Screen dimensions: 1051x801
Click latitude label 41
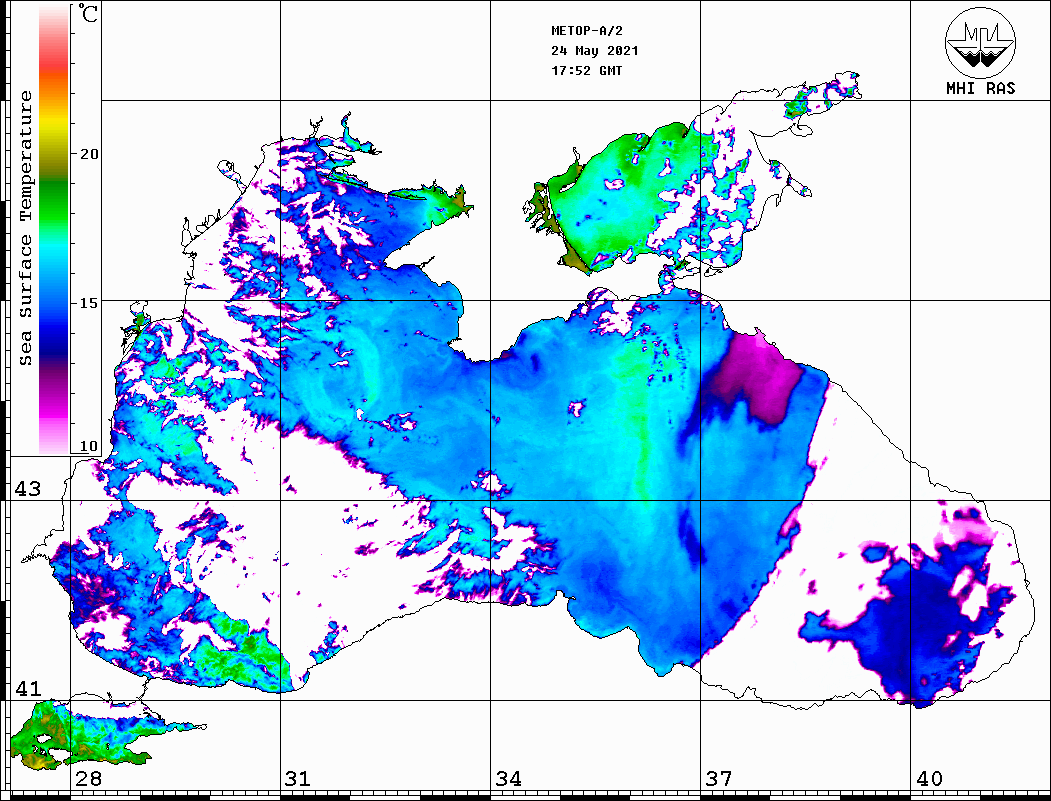coord(27,689)
